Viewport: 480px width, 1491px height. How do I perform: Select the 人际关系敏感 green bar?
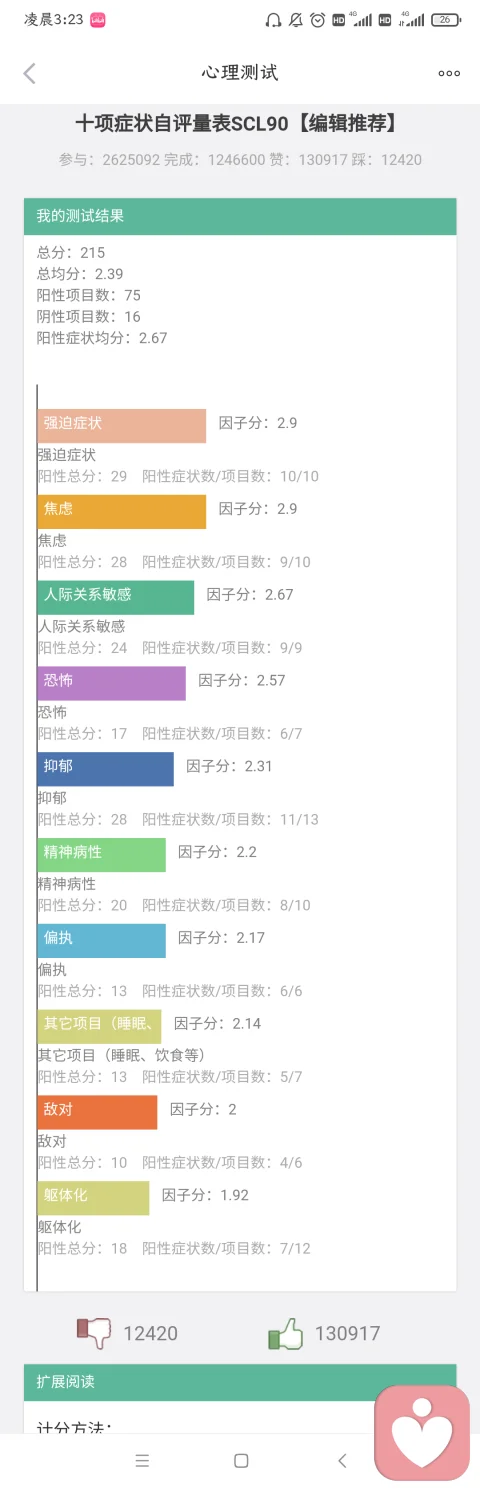point(116,598)
